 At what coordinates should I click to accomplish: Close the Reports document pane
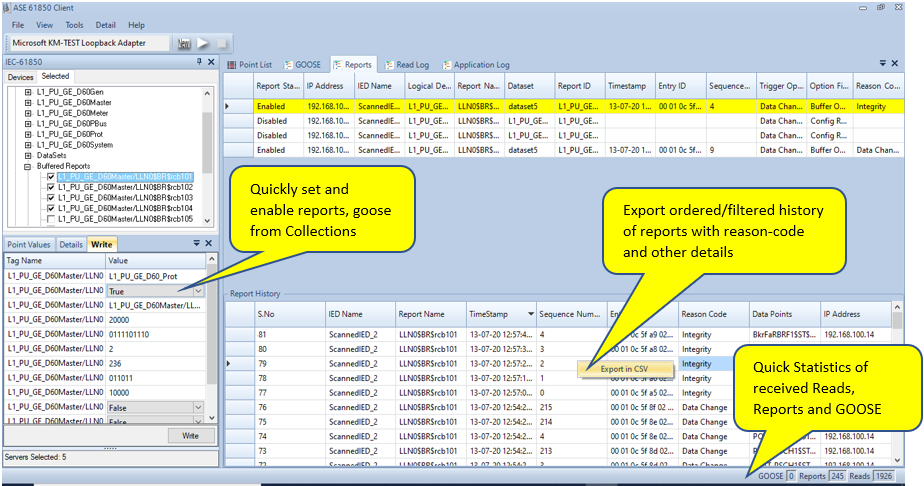point(895,63)
